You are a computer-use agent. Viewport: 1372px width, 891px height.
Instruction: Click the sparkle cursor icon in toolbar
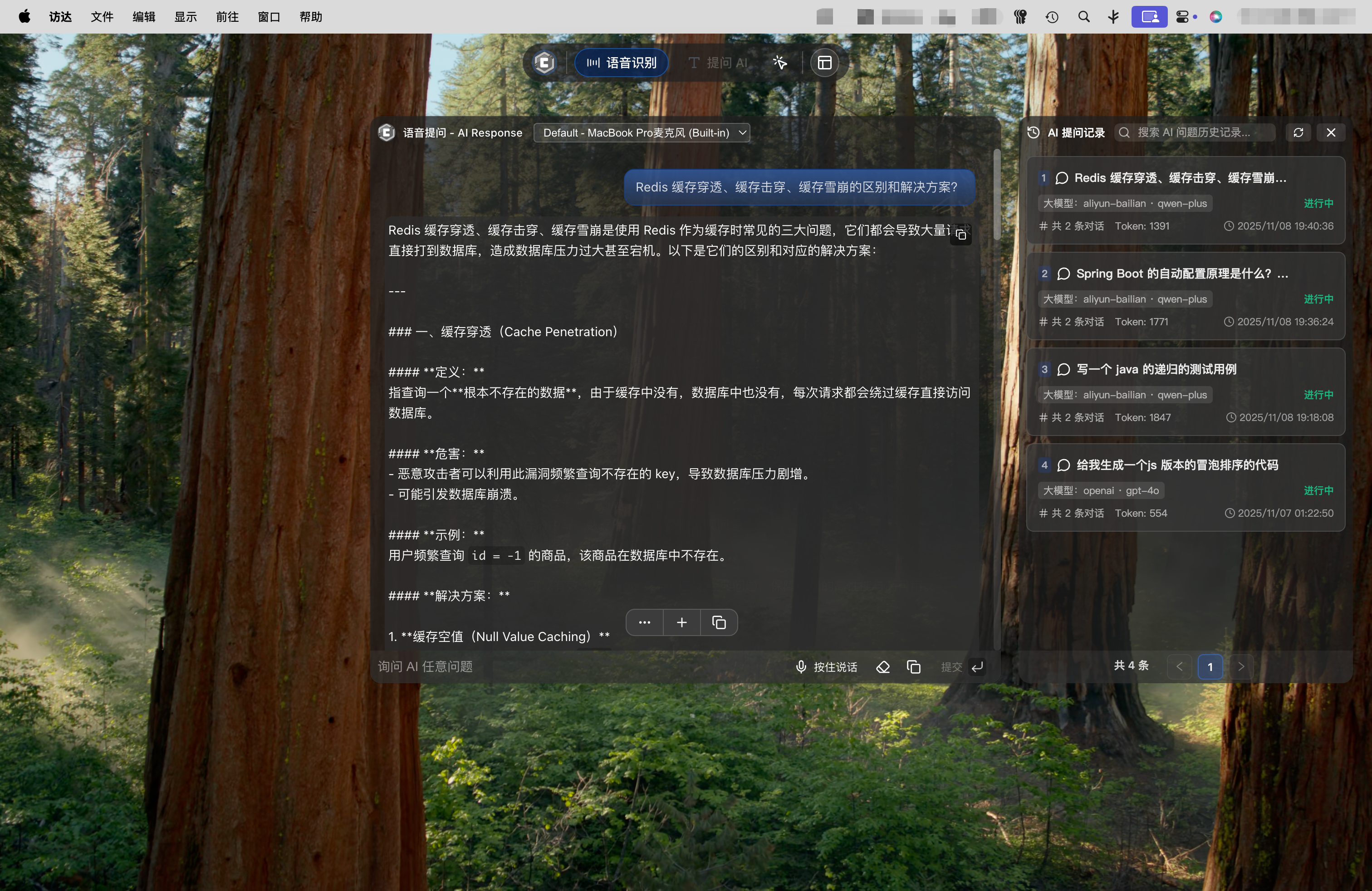click(779, 63)
